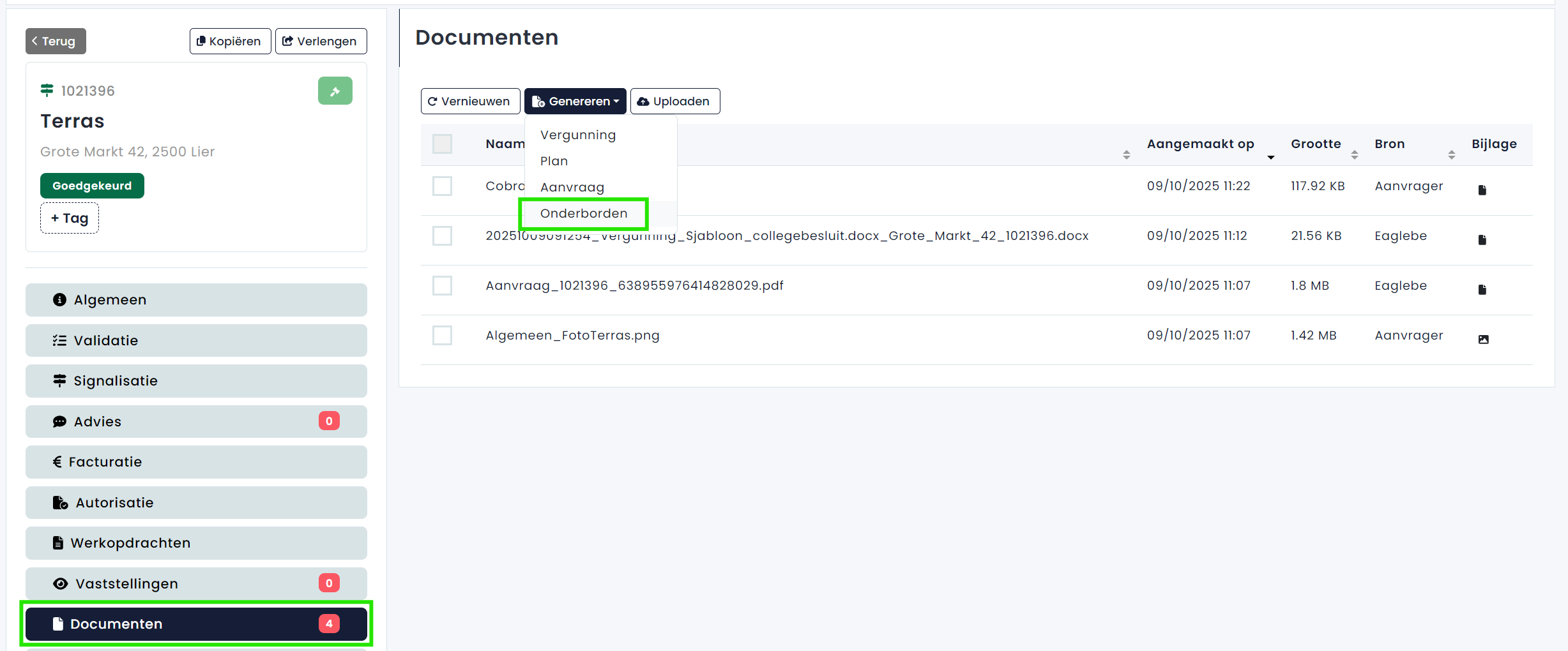Sort by Grootte column
This screenshot has height=651, width=1568.
click(x=1354, y=154)
